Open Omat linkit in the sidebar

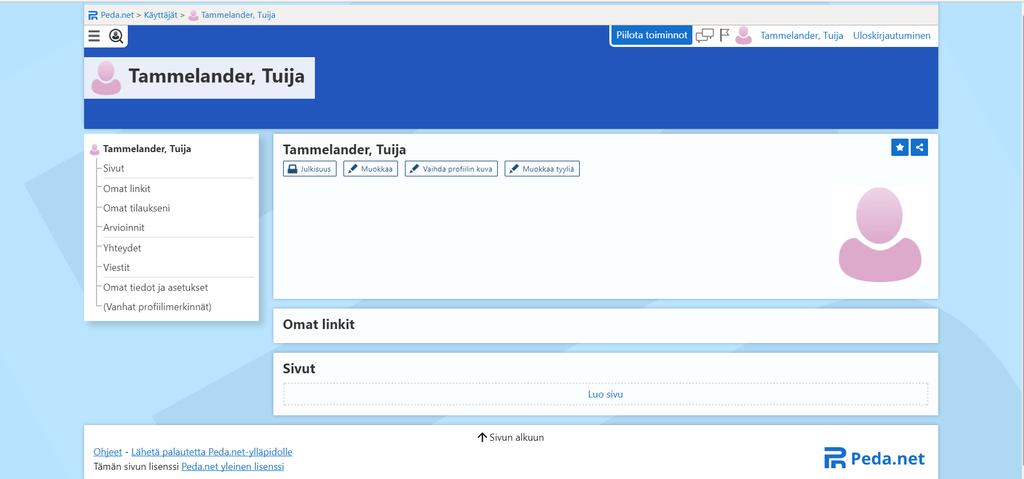click(x=127, y=188)
